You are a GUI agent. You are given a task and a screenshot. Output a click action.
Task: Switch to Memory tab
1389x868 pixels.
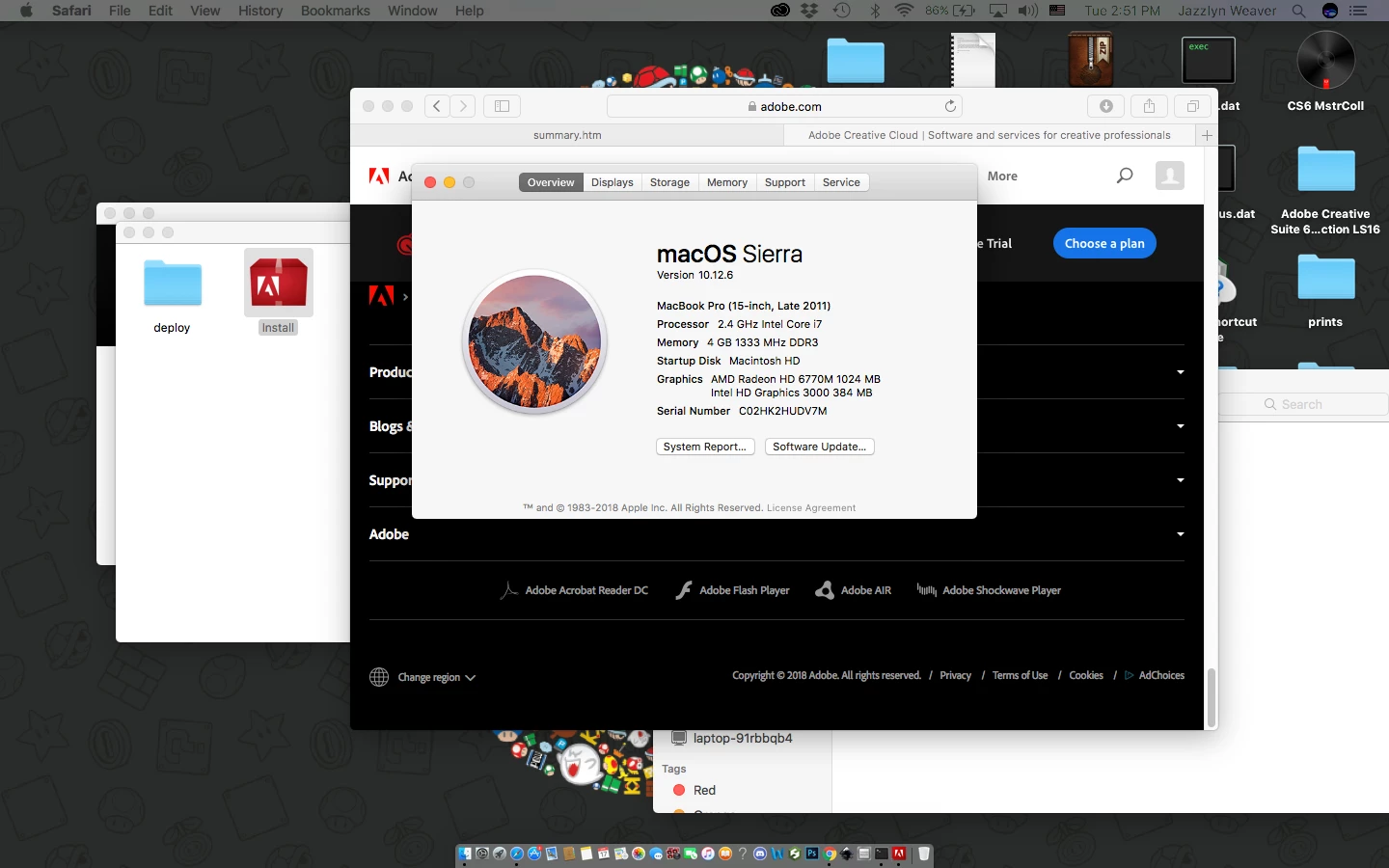pos(727,182)
